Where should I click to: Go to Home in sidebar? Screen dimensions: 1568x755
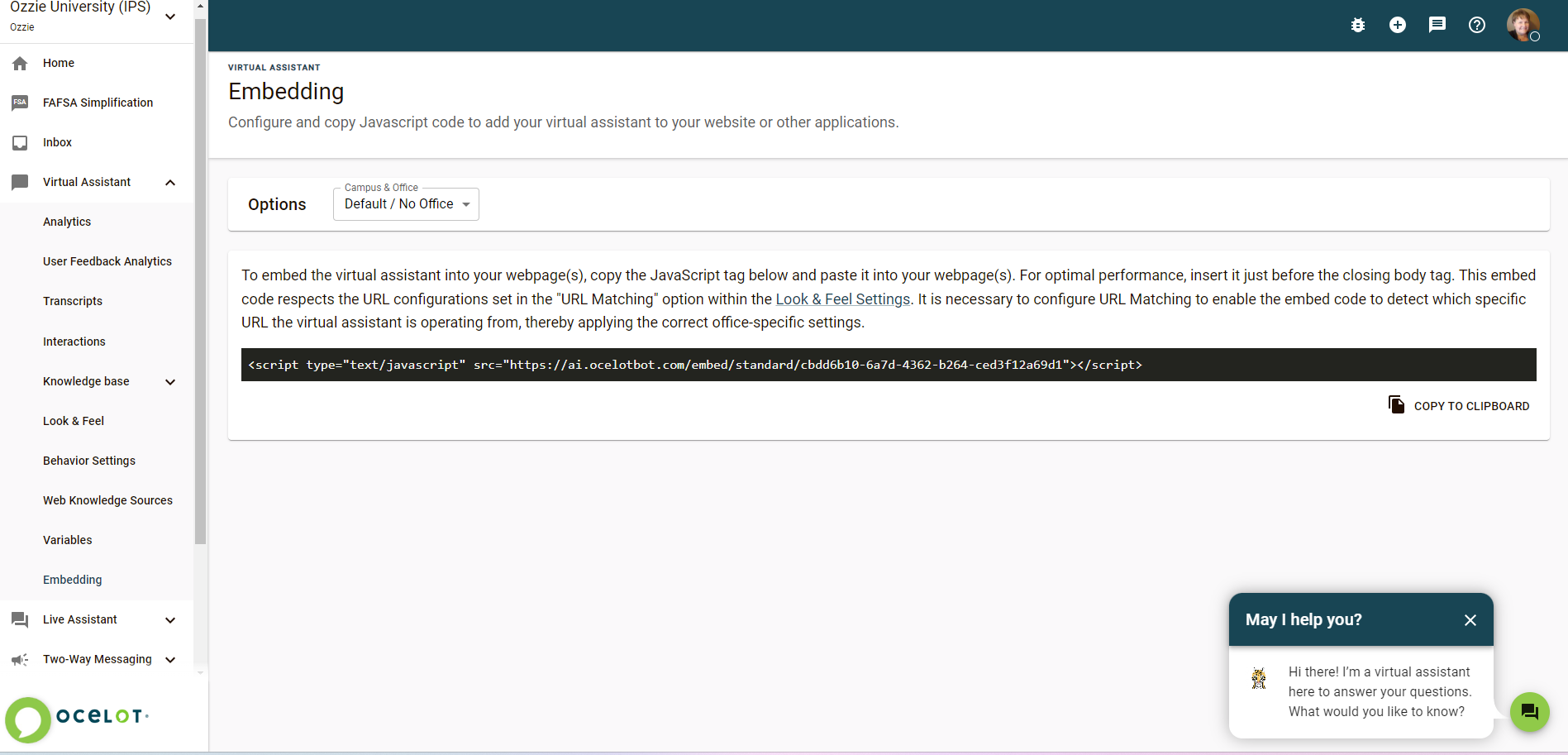click(x=59, y=63)
